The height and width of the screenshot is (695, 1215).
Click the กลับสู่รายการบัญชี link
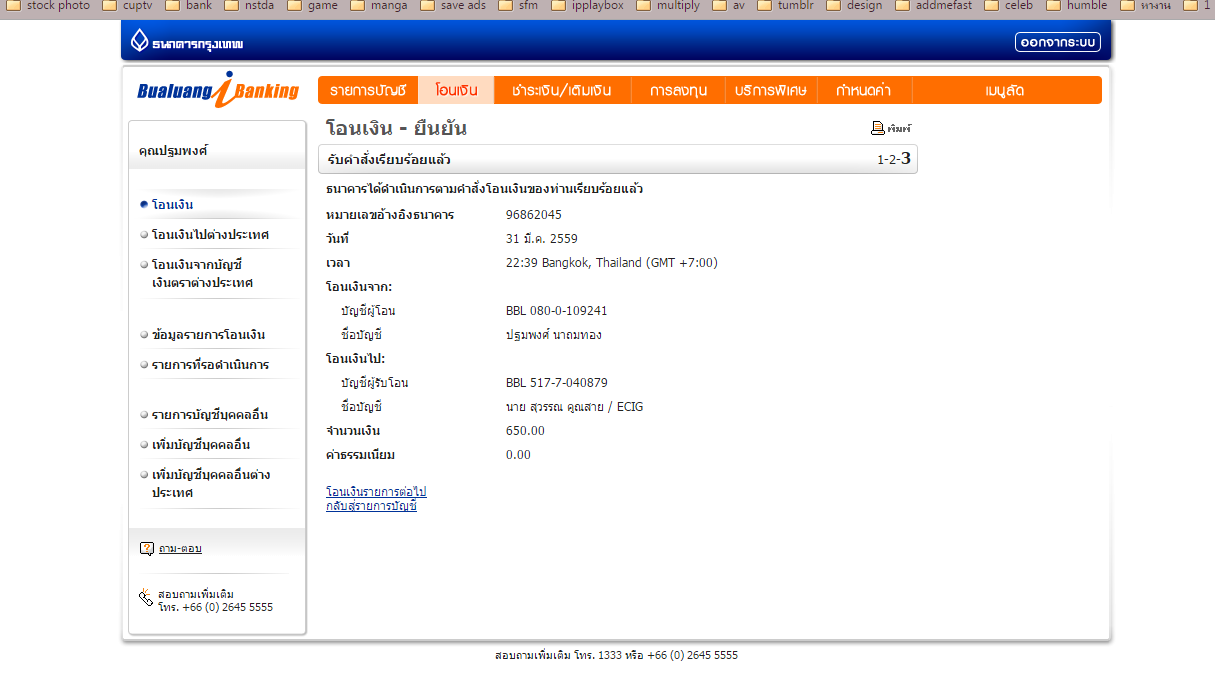point(371,506)
